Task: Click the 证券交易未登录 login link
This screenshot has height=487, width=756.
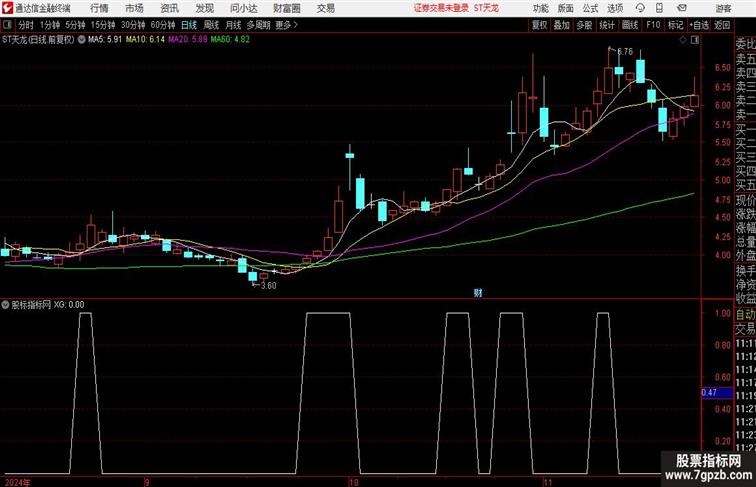Action: coord(441,8)
